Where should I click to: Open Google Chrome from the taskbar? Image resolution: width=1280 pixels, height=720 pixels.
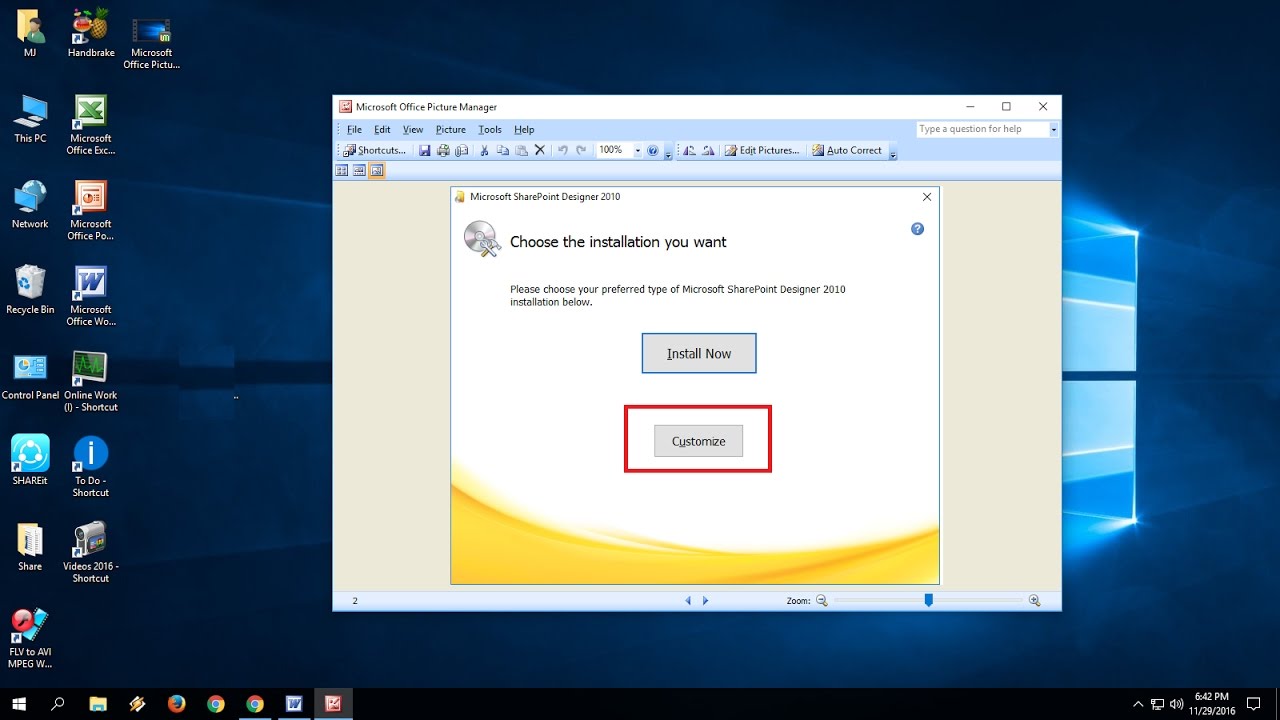(x=216, y=704)
